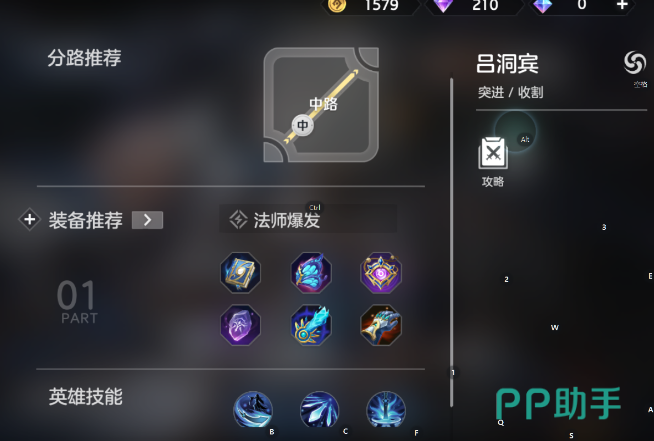Click the gold coin balance 1579
The height and width of the screenshot is (441, 654).
tap(372, 6)
